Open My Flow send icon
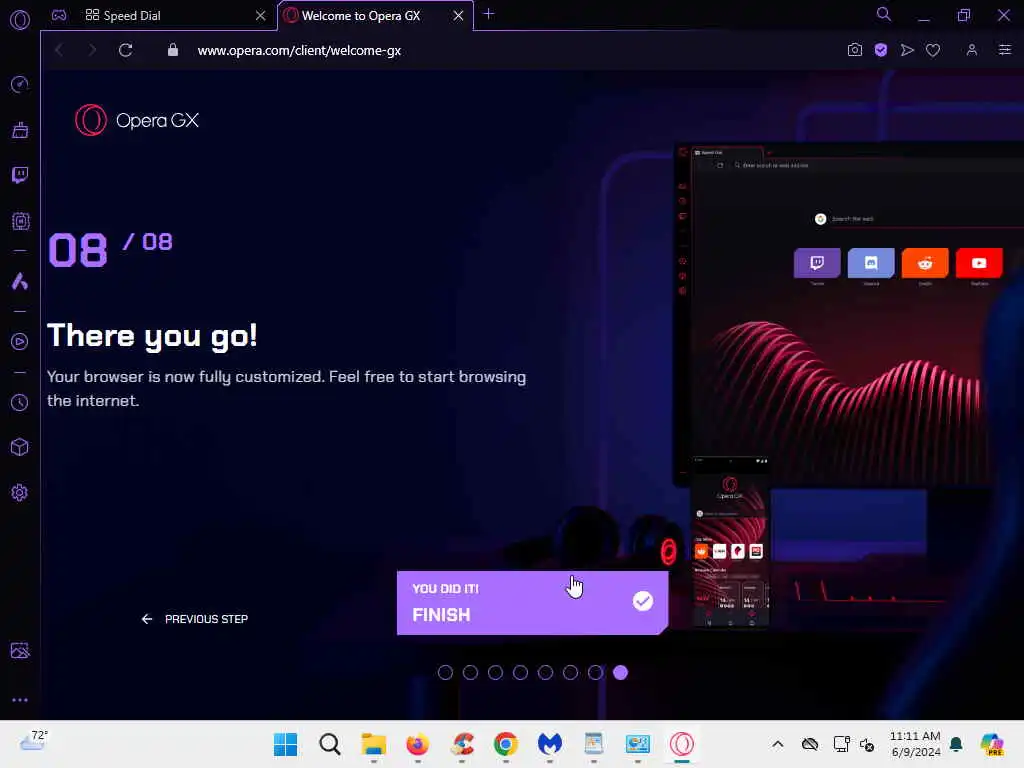This screenshot has width=1024, height=768. (x=906, y=50)
